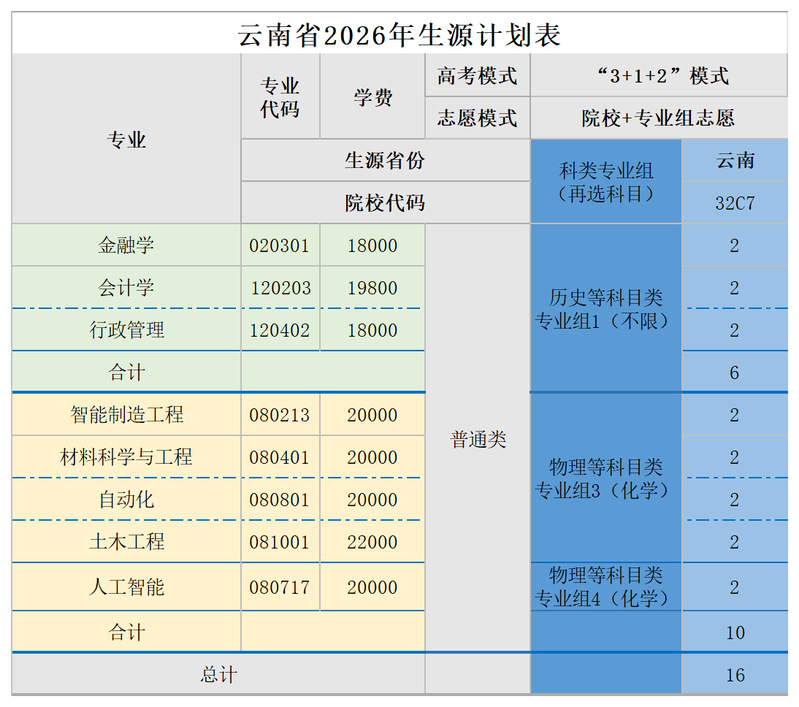
Task: Select the “3+1+2”模式 cell
Action: point(659,75)
